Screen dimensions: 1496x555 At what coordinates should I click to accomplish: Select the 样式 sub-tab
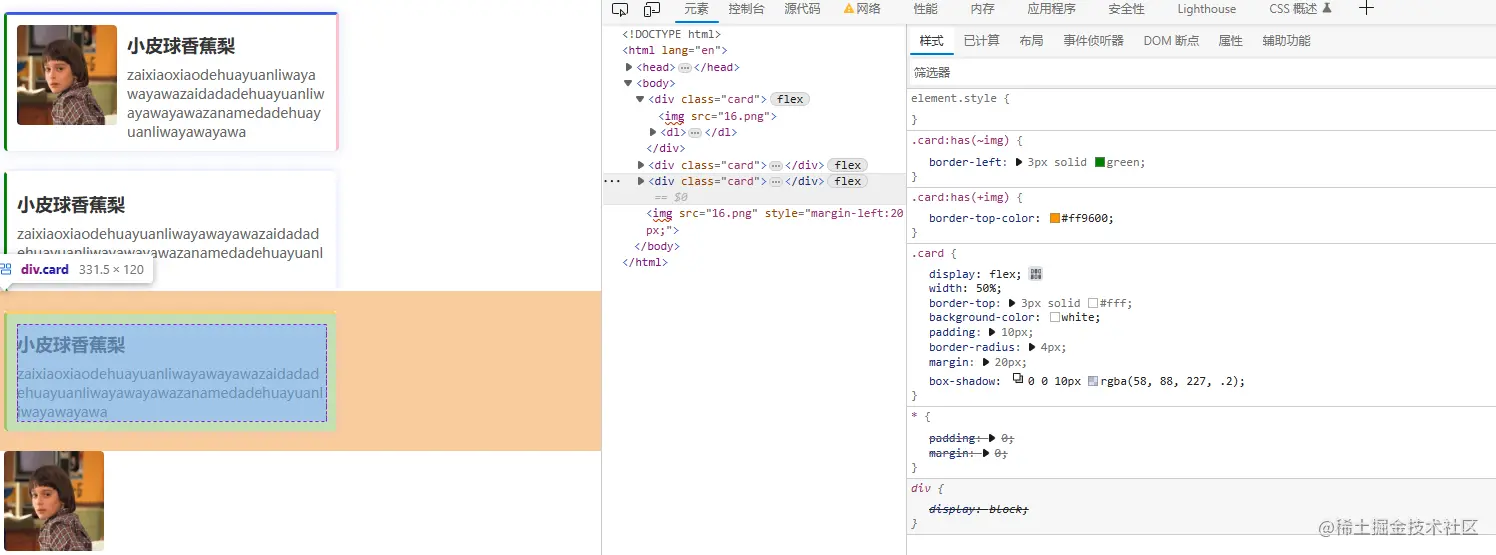pos(931,41)
